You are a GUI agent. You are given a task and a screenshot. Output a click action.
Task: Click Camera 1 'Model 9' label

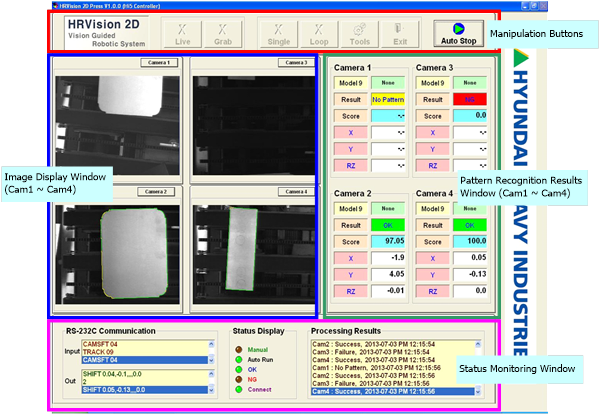pyautogui.click(x=351, y=83)
